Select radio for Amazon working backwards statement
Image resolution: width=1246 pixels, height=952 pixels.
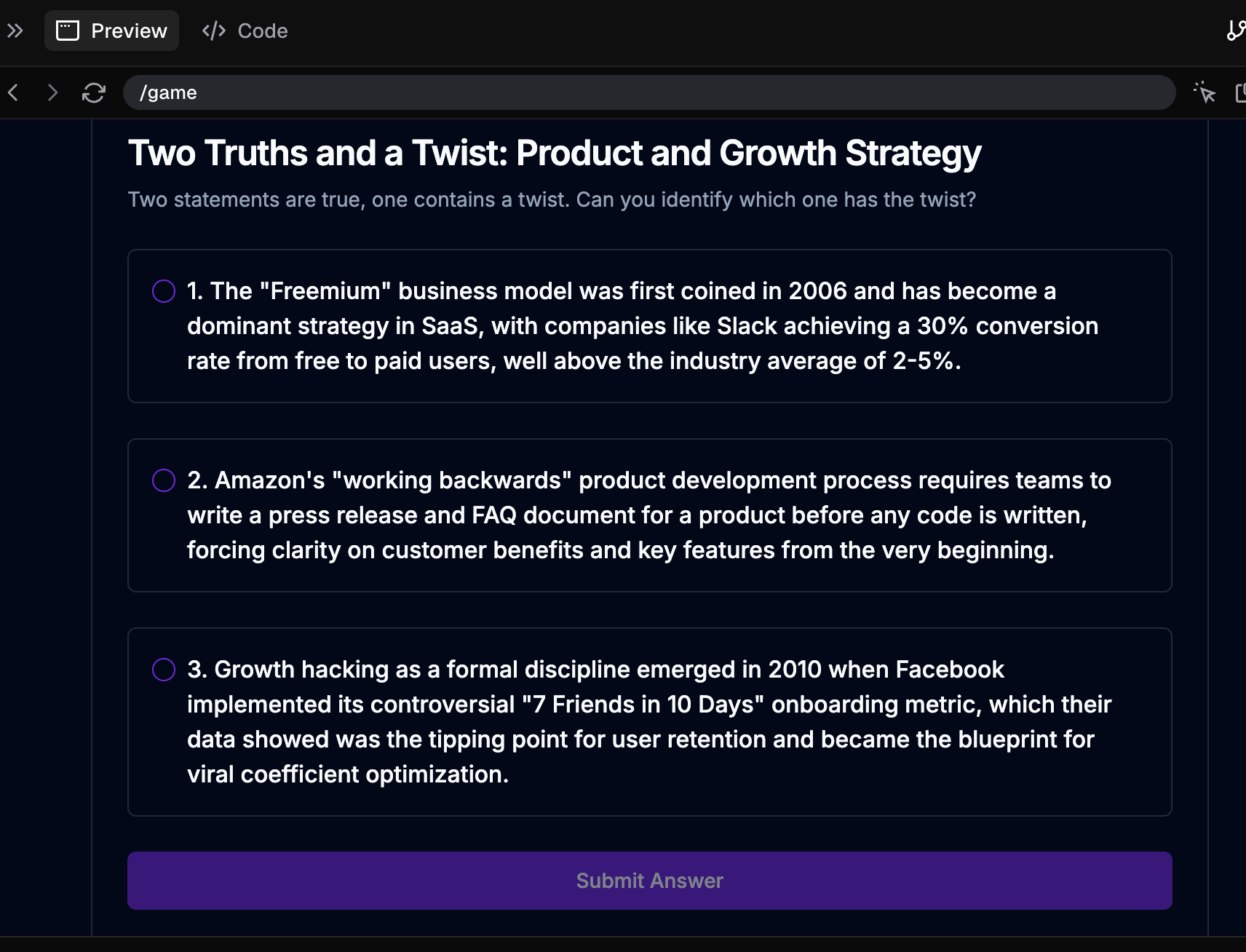(x=164, y=480)
